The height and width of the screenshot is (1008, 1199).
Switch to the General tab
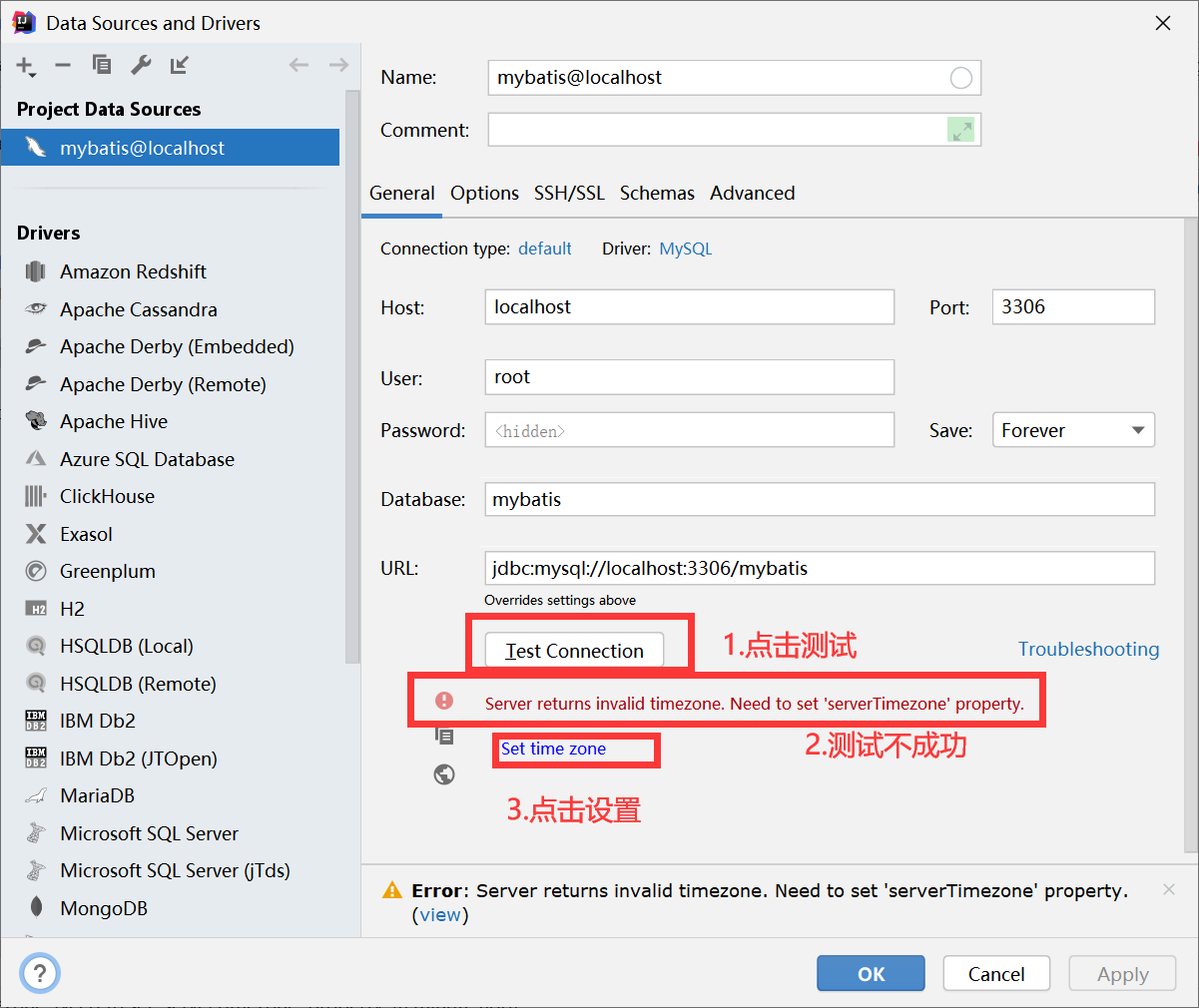tap(402, 194)
